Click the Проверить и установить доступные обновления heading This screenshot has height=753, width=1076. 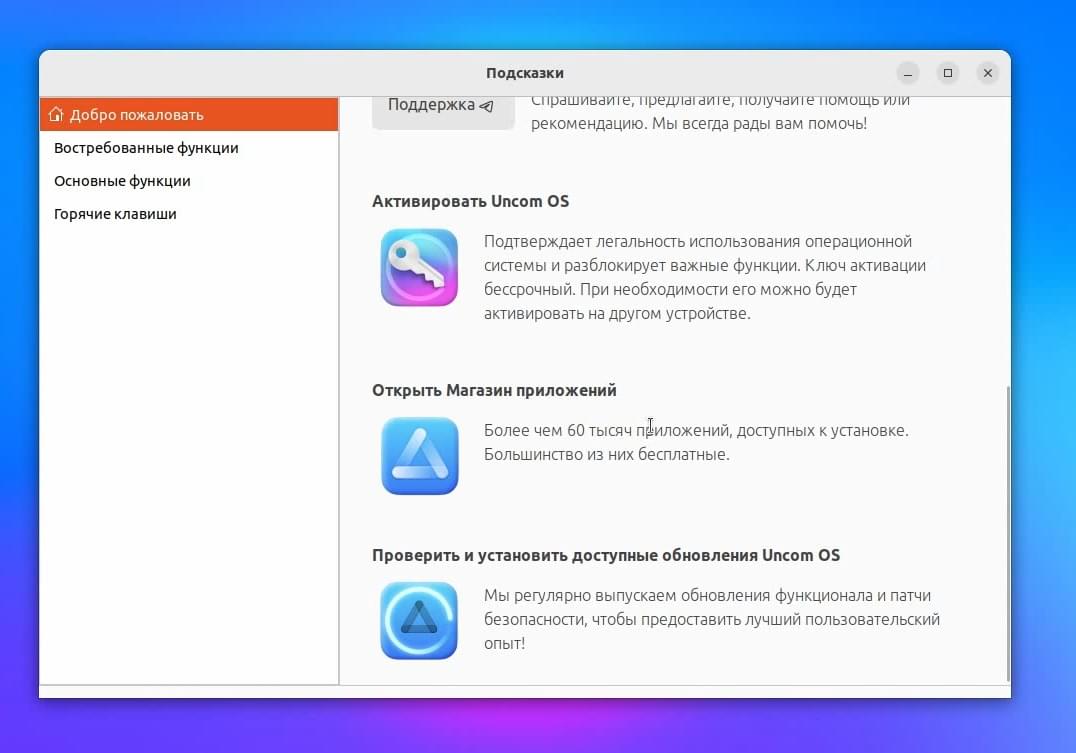tap(606, 555)
